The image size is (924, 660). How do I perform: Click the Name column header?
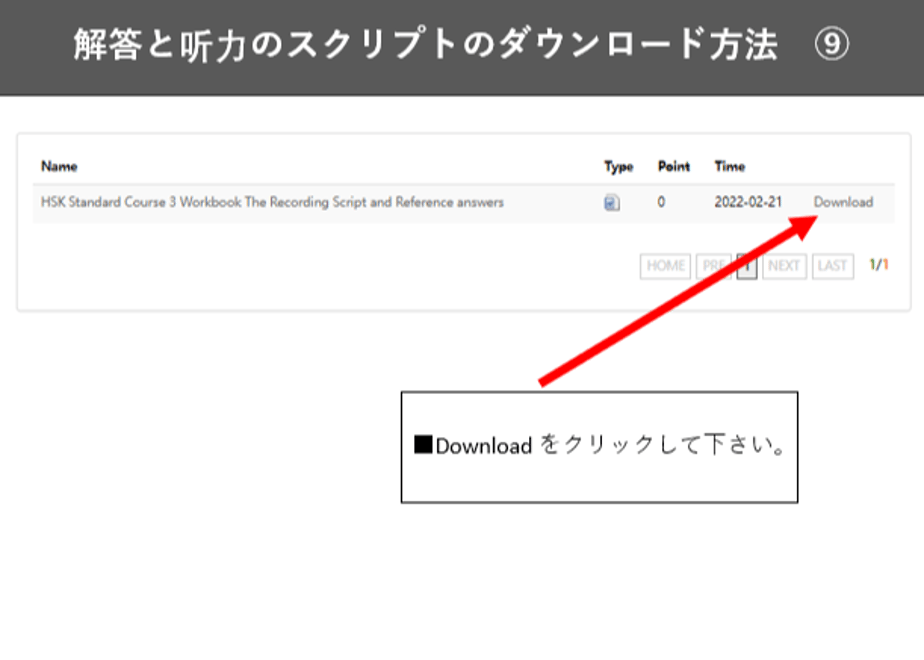click(59, 166)
